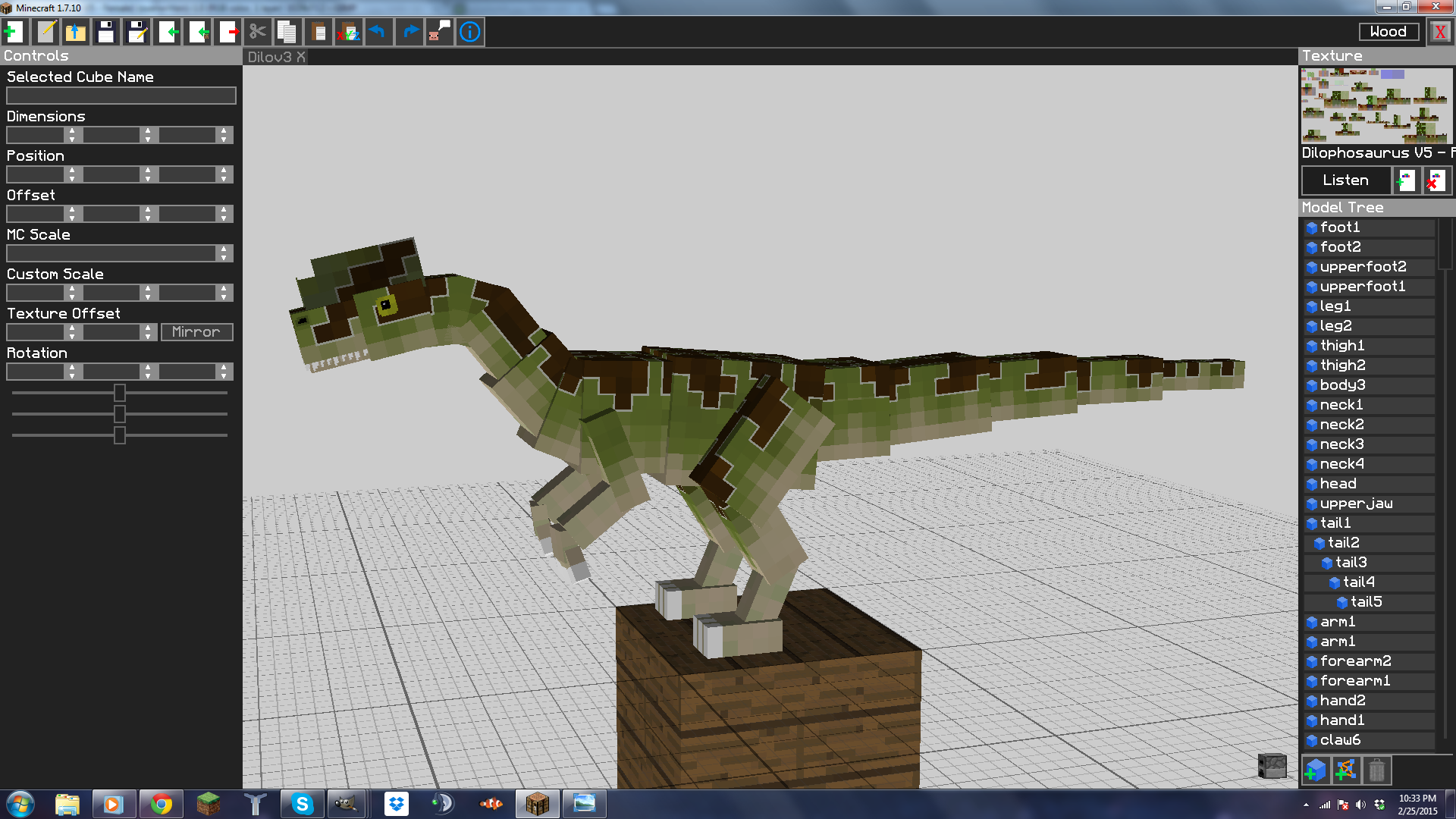Add a texture with the green plus icon
The height and width of the screenshot is (819, 1456).
click(1406, 180)
